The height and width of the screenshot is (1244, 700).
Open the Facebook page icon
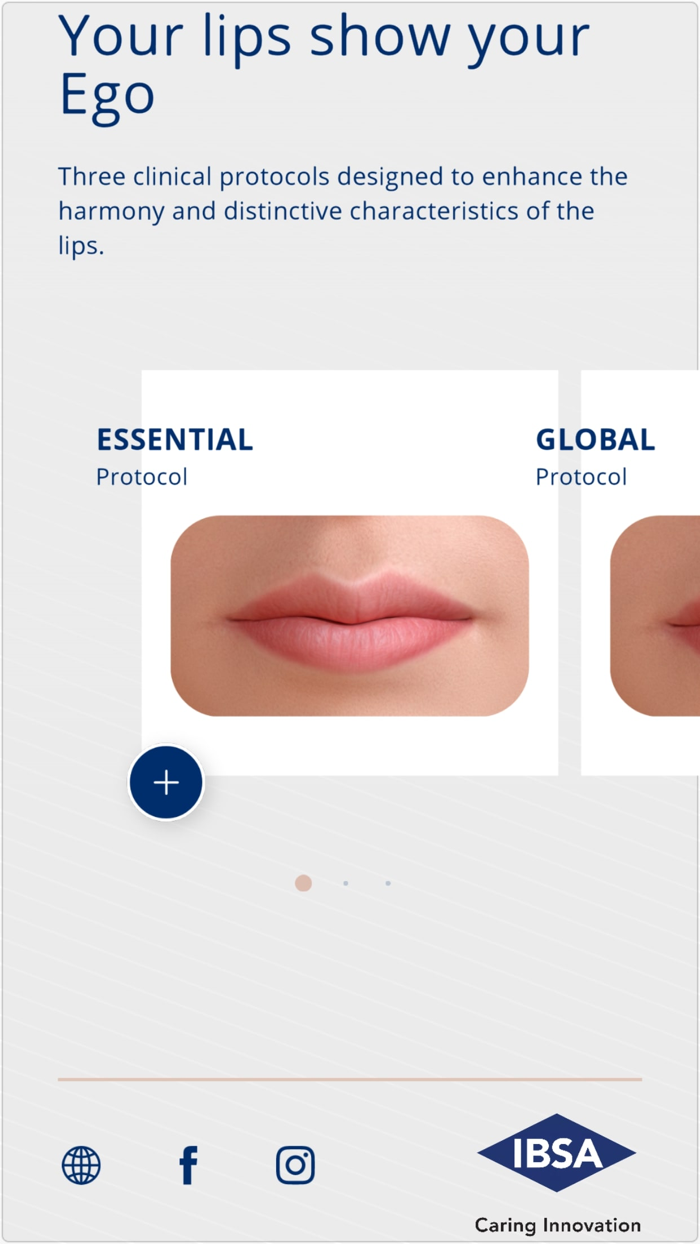[188, 1165]
